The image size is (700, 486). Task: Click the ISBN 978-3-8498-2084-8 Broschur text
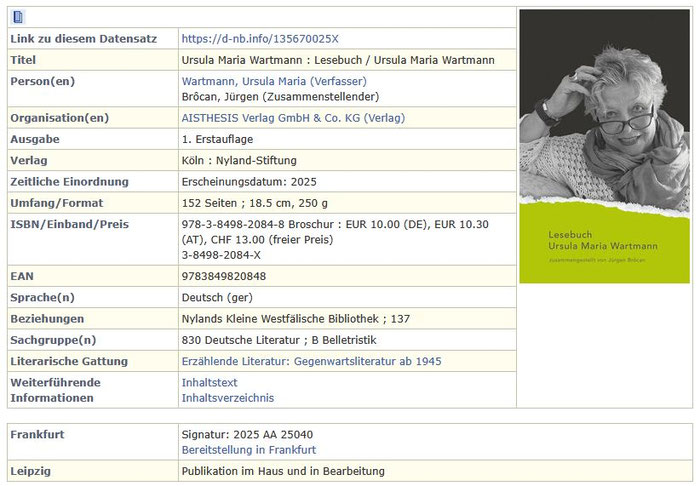click(x=258, y=224)
